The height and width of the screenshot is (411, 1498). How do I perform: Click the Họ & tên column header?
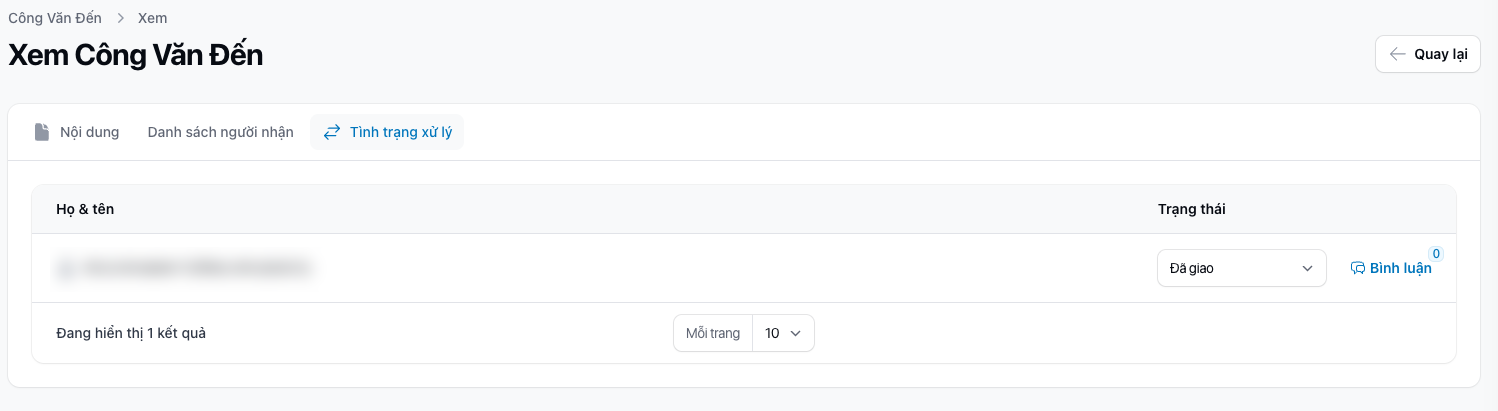85,209
